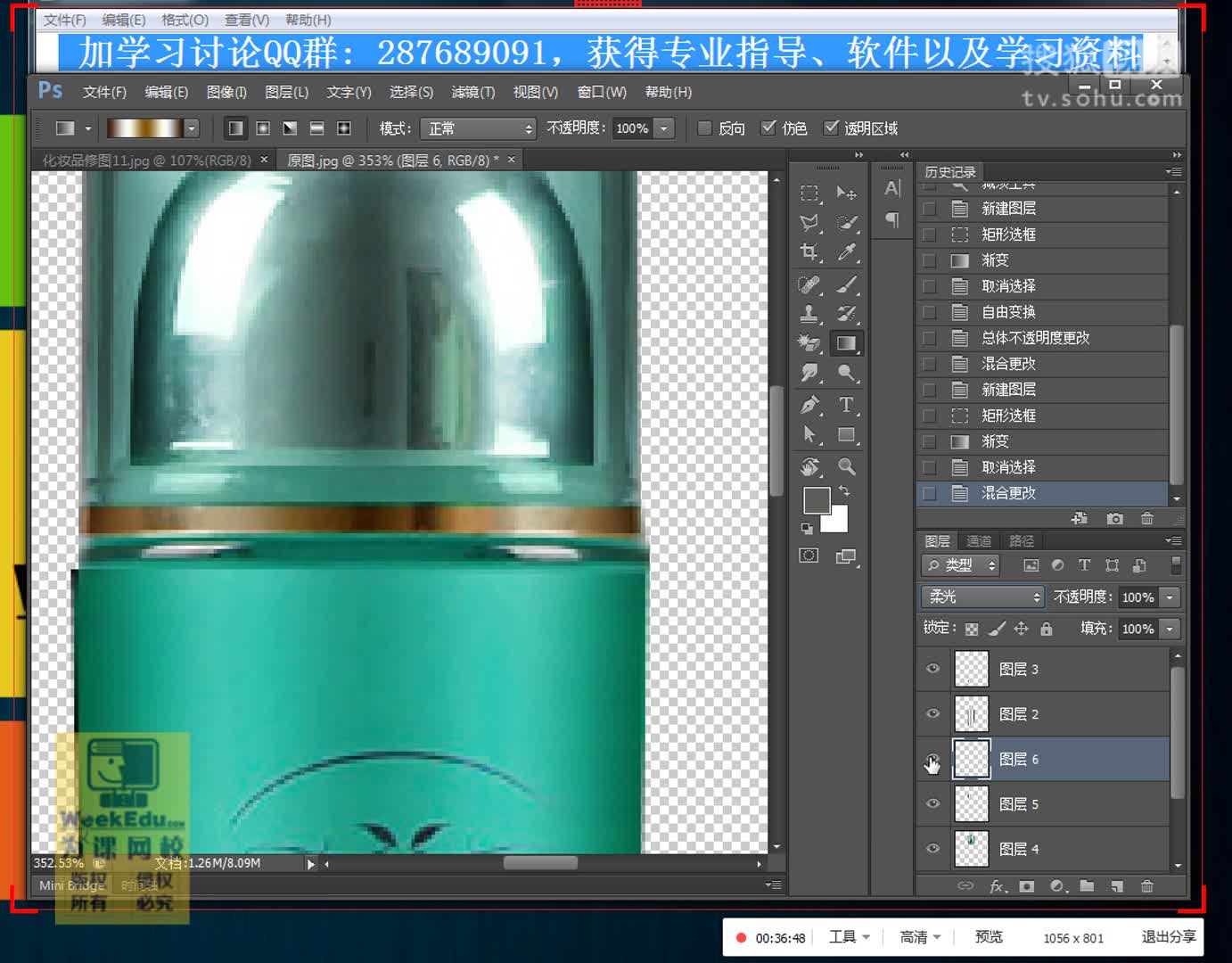Select the Path Selection tool
The width and height of the screenshot is (1232, 963).
(809, 435)
